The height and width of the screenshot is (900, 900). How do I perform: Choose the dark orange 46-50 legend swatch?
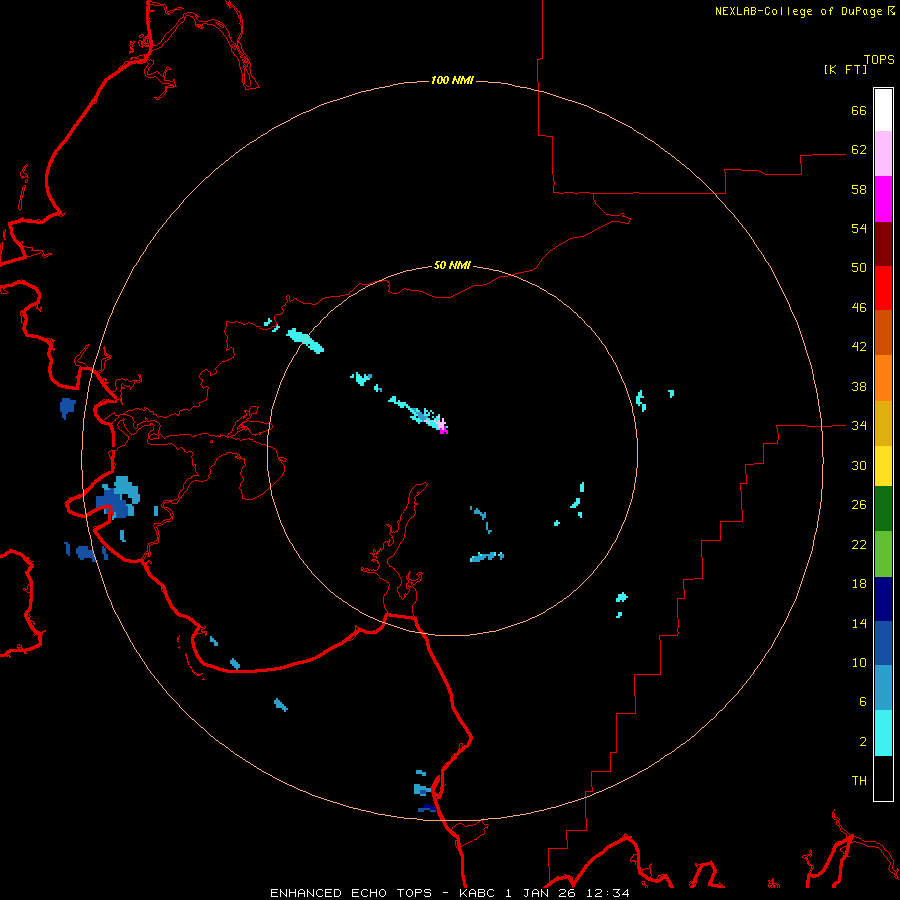[x=883, y=332]
